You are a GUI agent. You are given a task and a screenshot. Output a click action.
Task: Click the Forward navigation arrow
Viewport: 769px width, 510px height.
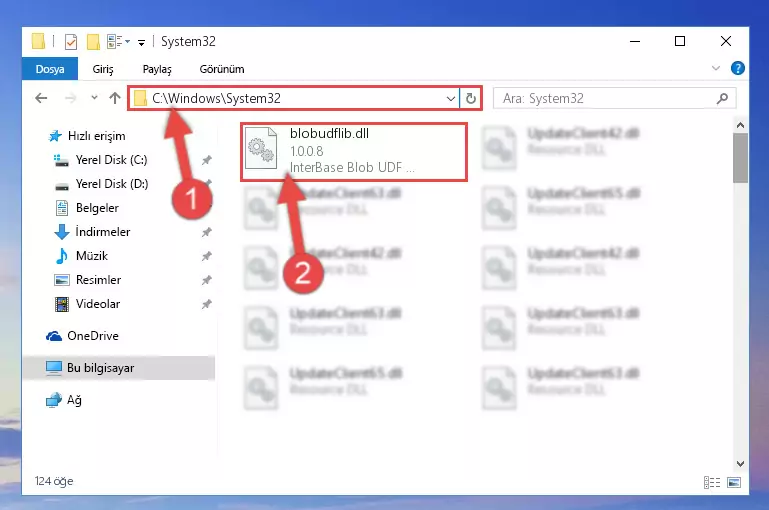point(71,99)
